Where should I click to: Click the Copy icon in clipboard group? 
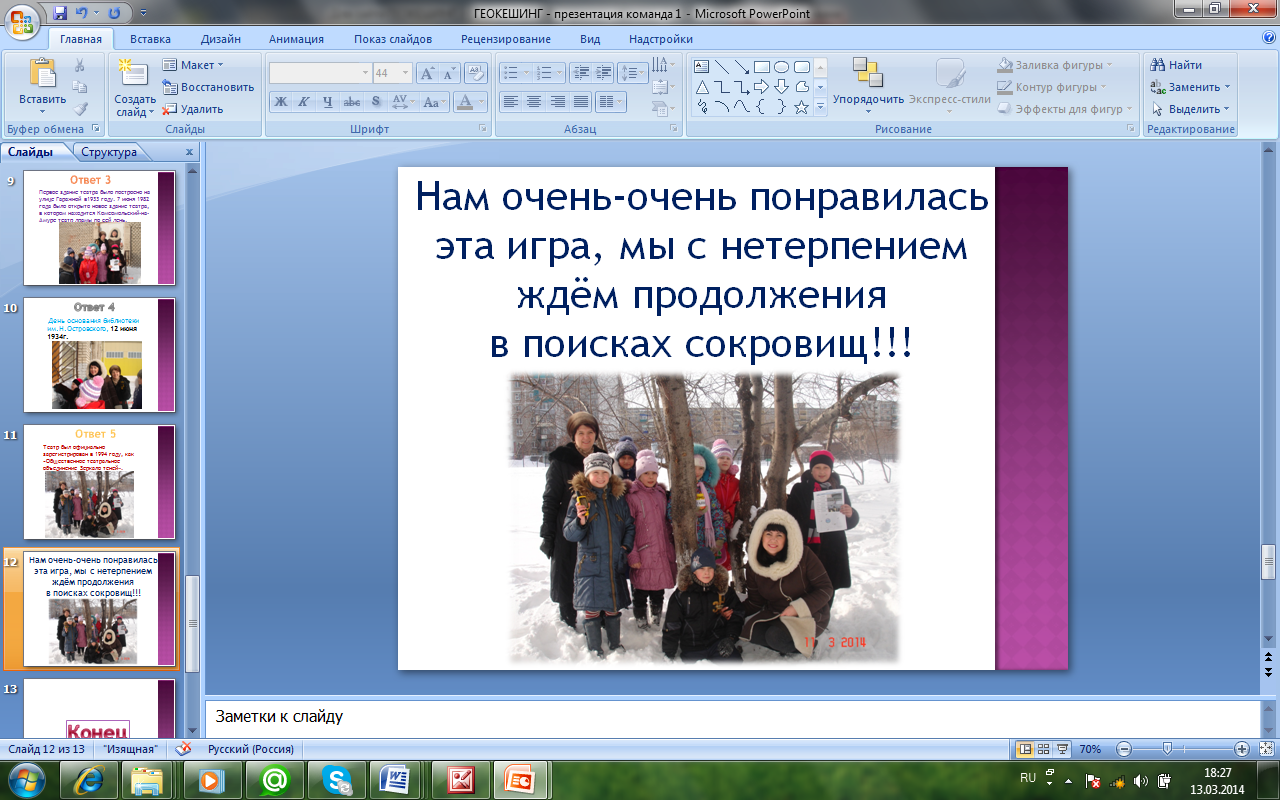point(80,87)
